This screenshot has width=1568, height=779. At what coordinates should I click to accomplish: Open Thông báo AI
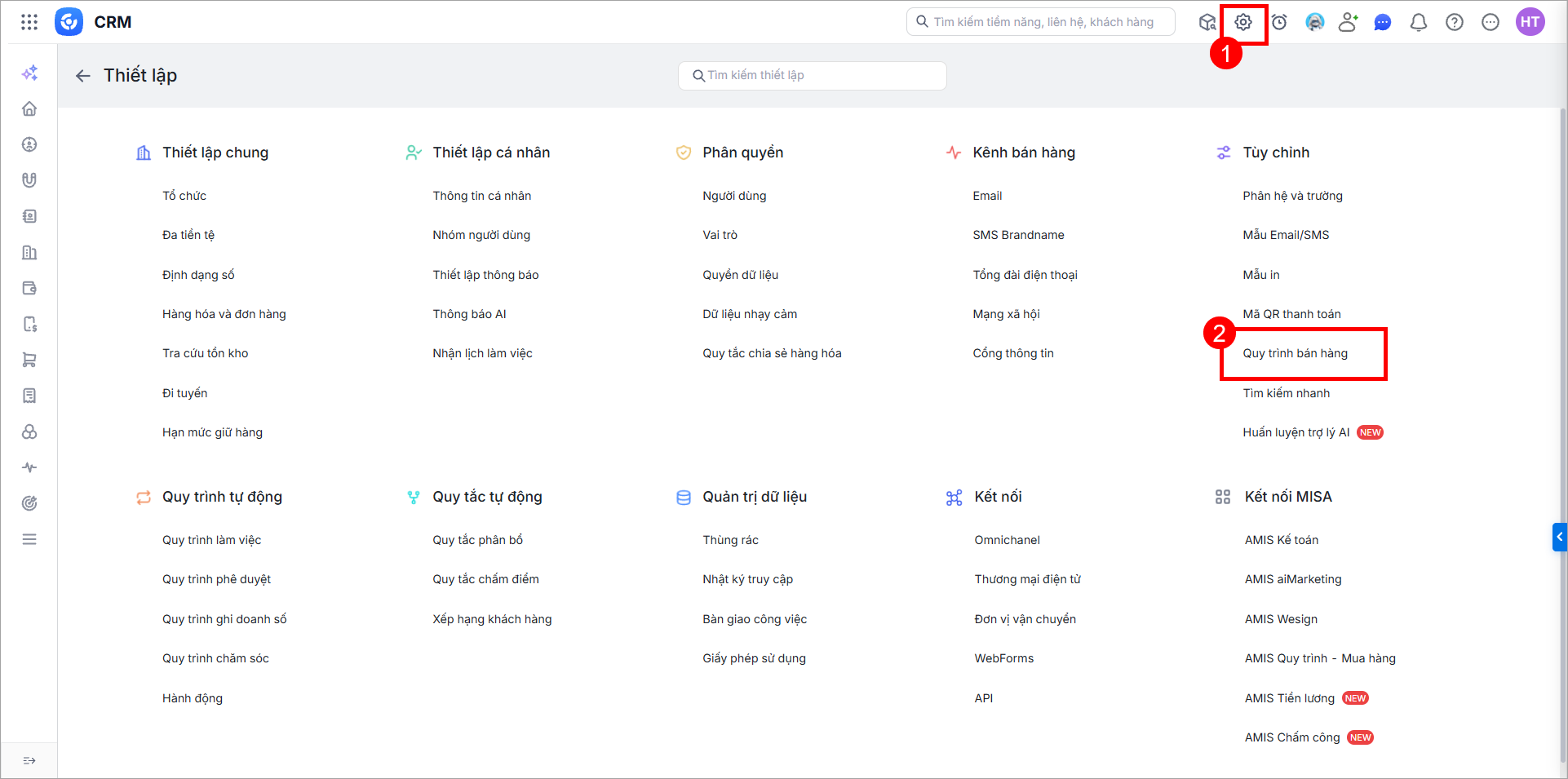pyautogui.click(x=469, y=314)
